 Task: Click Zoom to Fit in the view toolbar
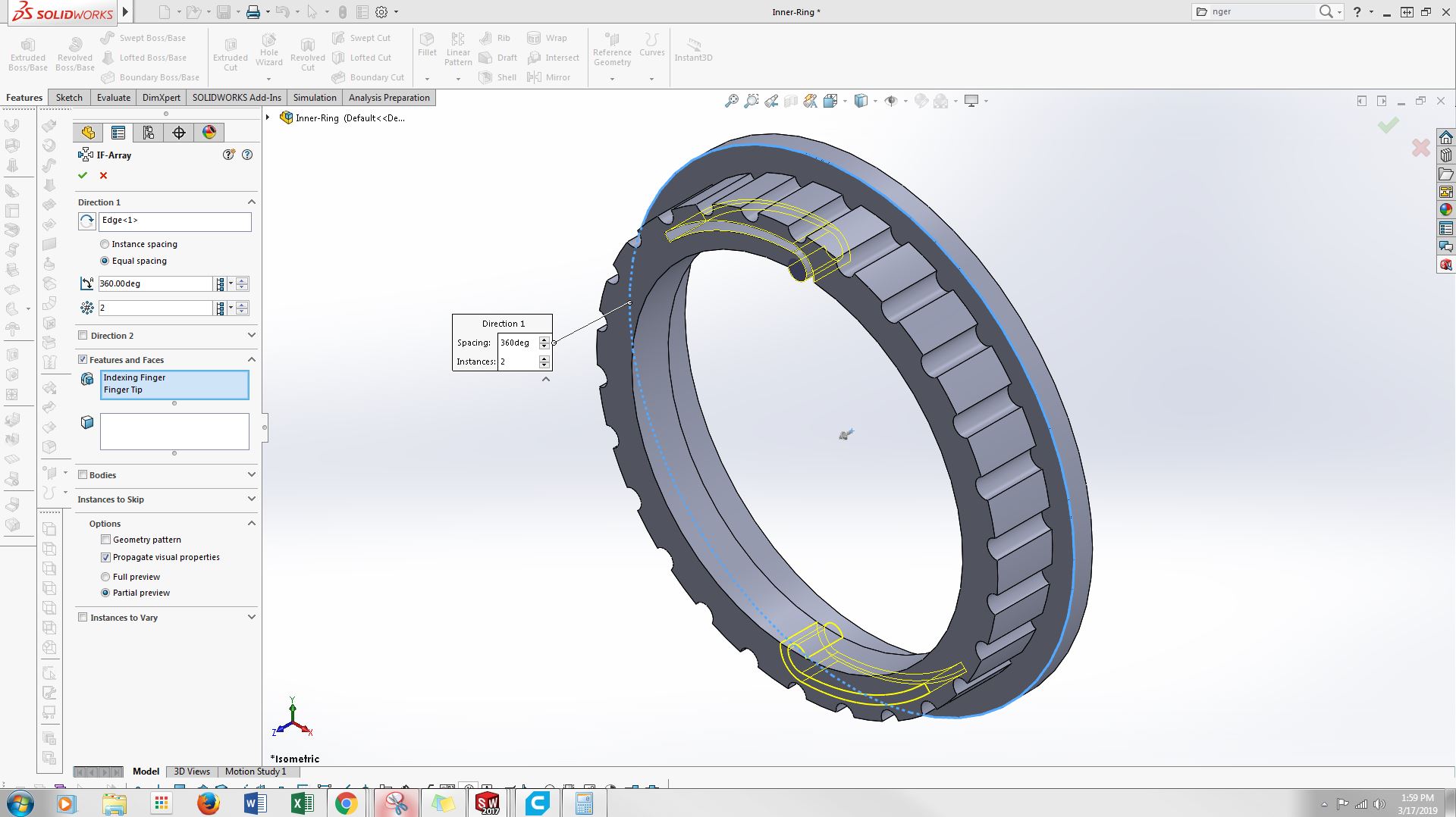[731, 101]
